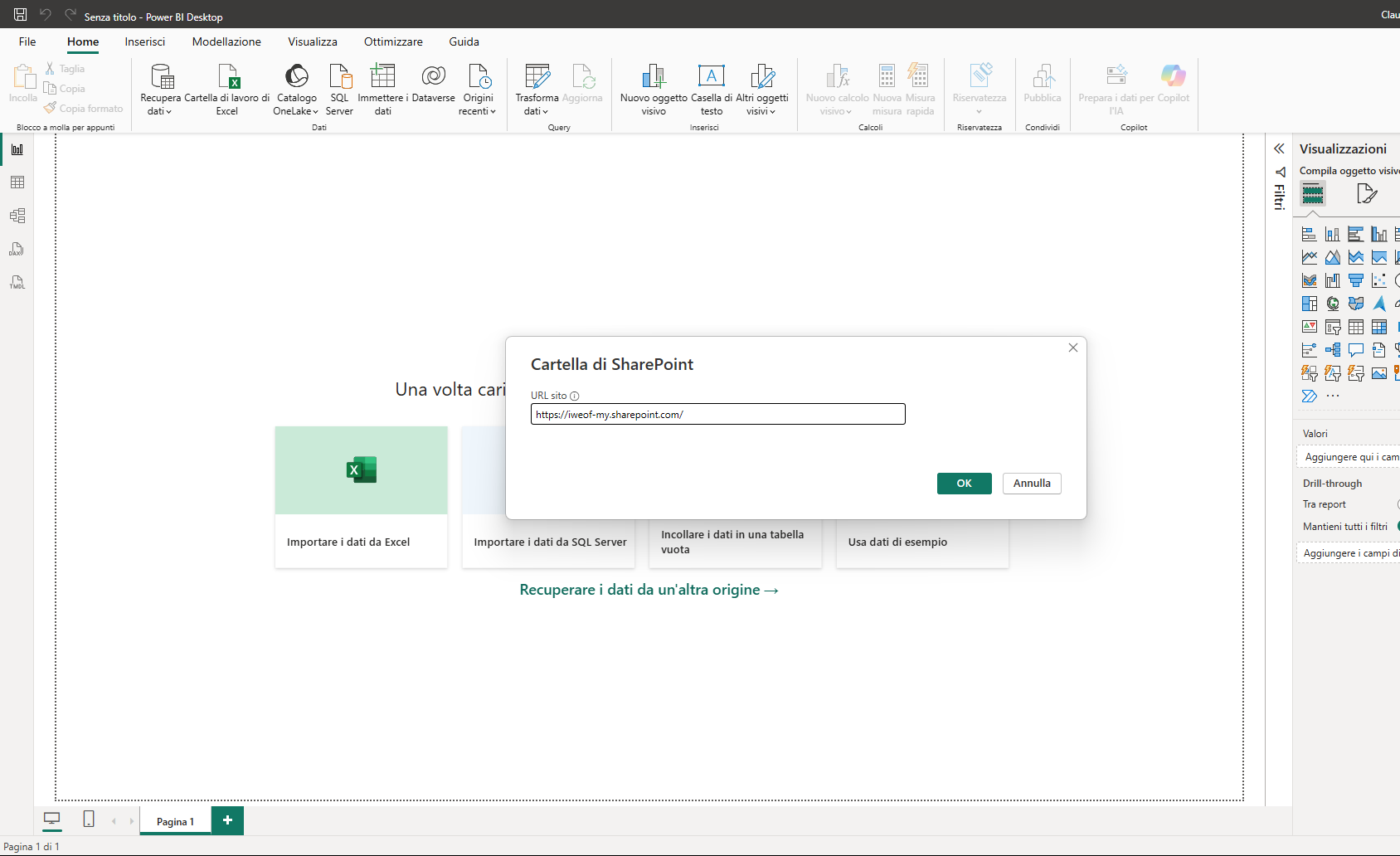Screen dimensions: 1400x856
Task: Select the clustered column chart visual
Action: click(1379, 234)
